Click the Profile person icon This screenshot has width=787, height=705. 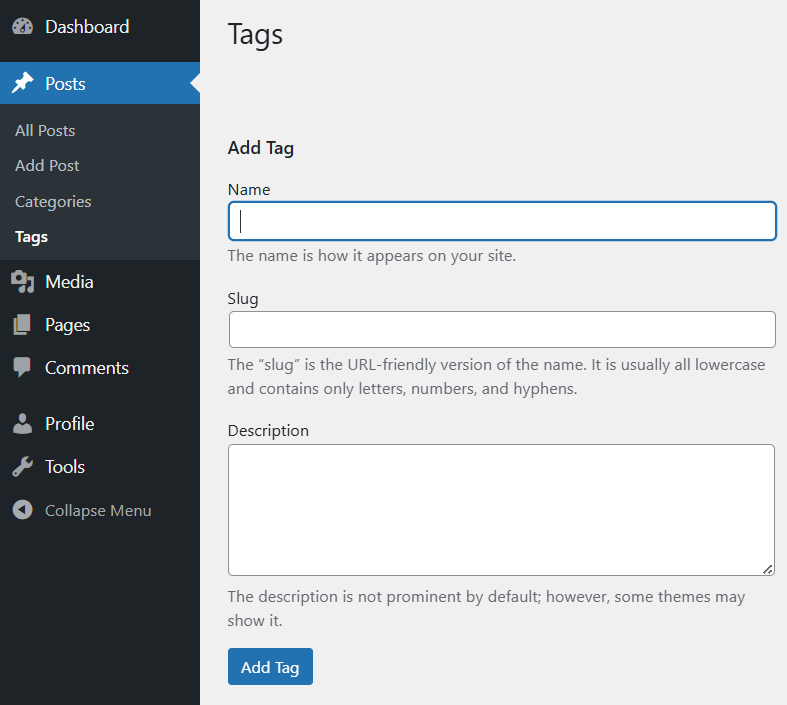pos(22,424)
